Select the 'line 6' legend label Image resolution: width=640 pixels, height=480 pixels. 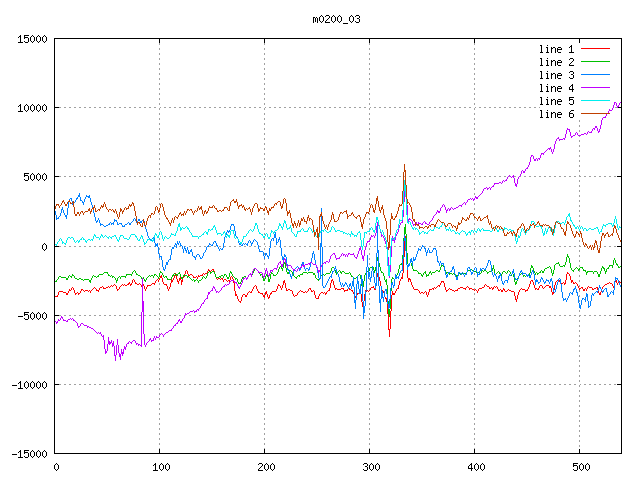click(x=556, y=114)
